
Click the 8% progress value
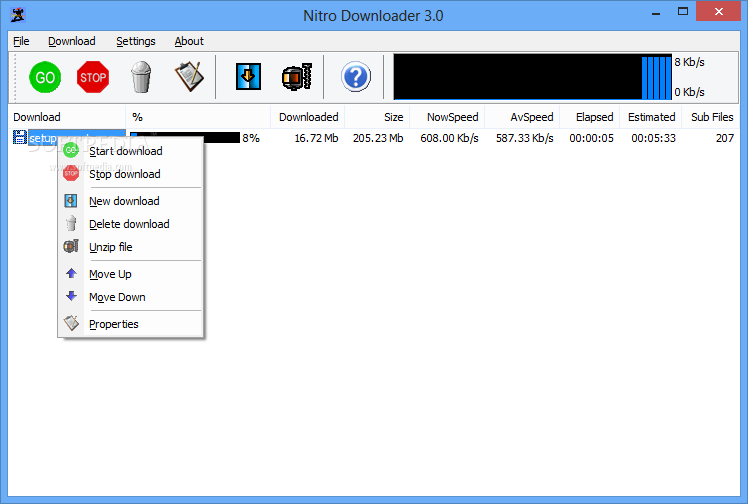[x=251, y=138]
